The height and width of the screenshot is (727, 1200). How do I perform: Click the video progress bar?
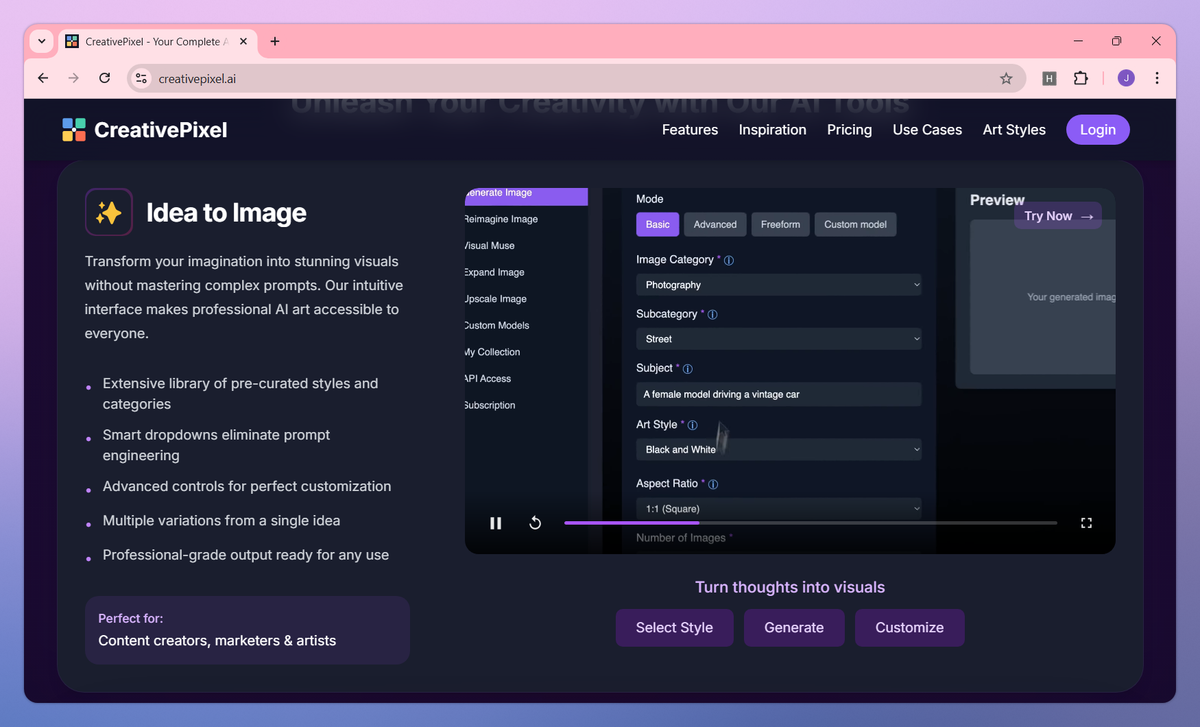[x=810, y=522]
